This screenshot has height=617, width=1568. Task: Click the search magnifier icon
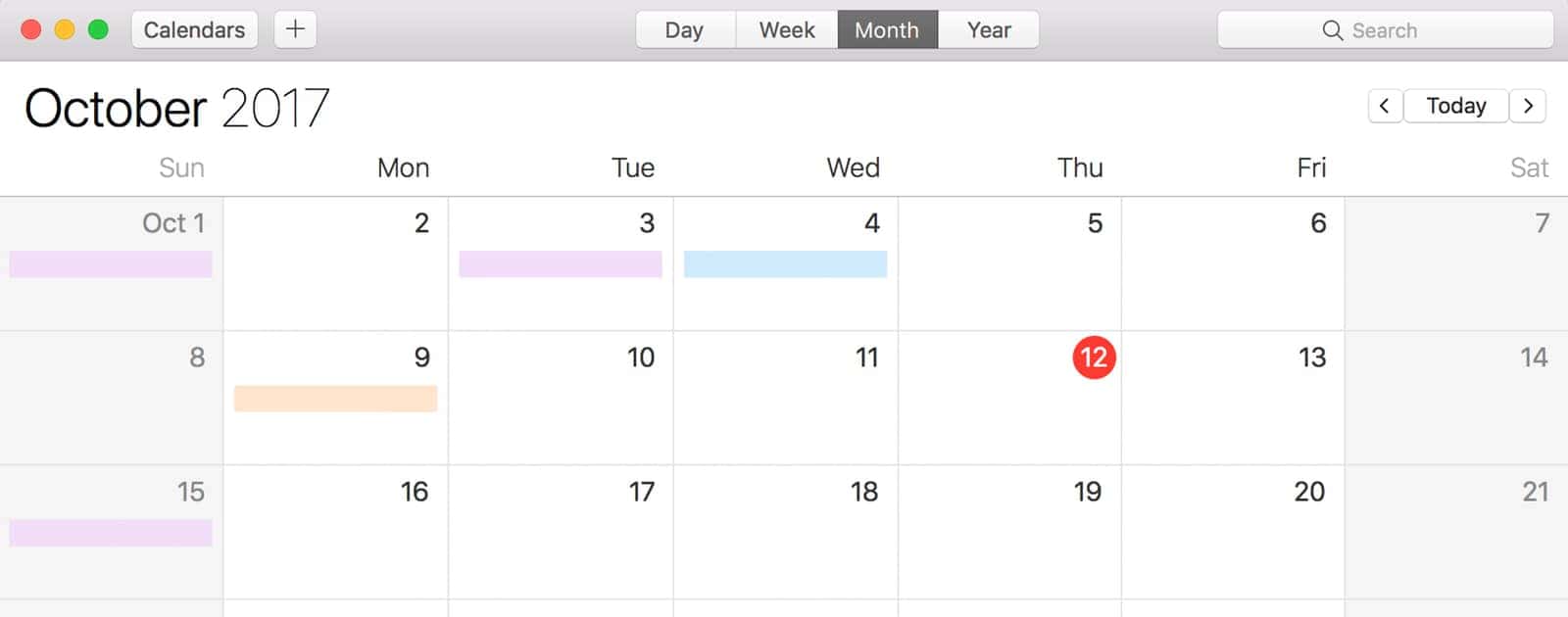pos(1332,30)
